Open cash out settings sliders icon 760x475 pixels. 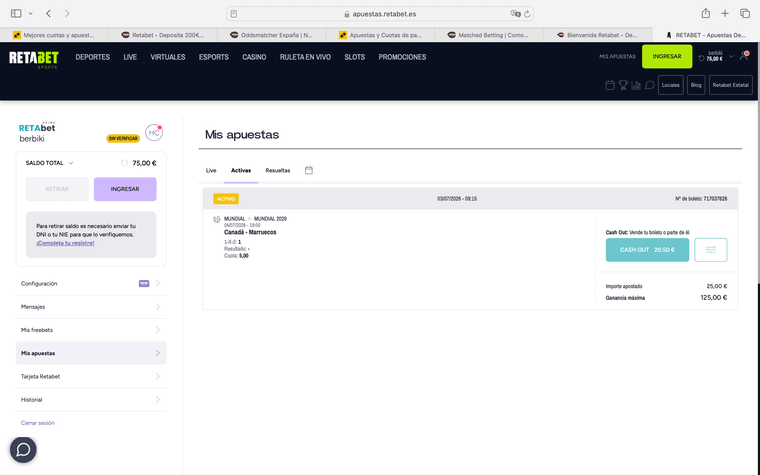coord(711,250)
